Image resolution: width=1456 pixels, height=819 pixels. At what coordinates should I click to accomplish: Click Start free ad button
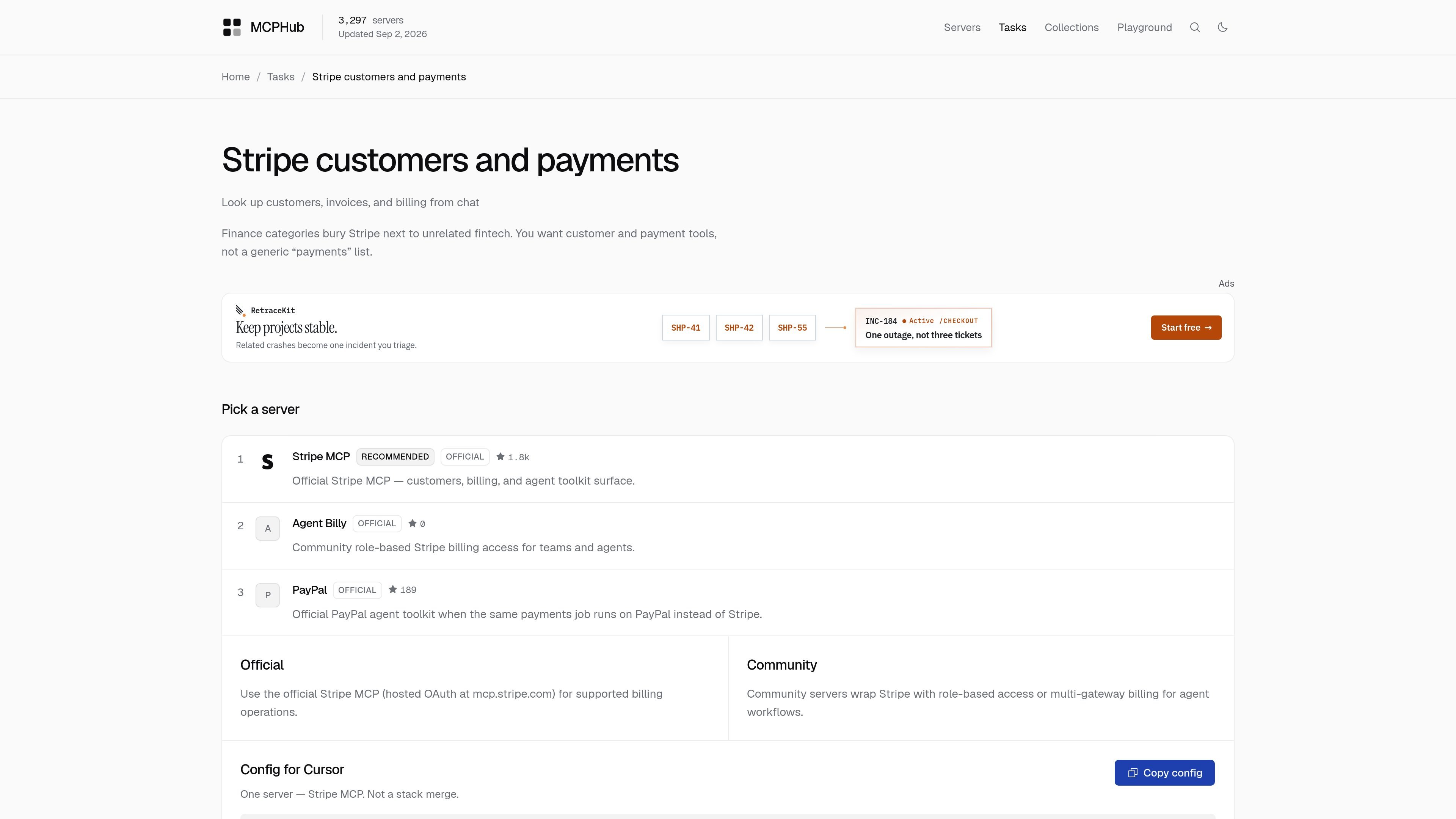[1186, 328]
